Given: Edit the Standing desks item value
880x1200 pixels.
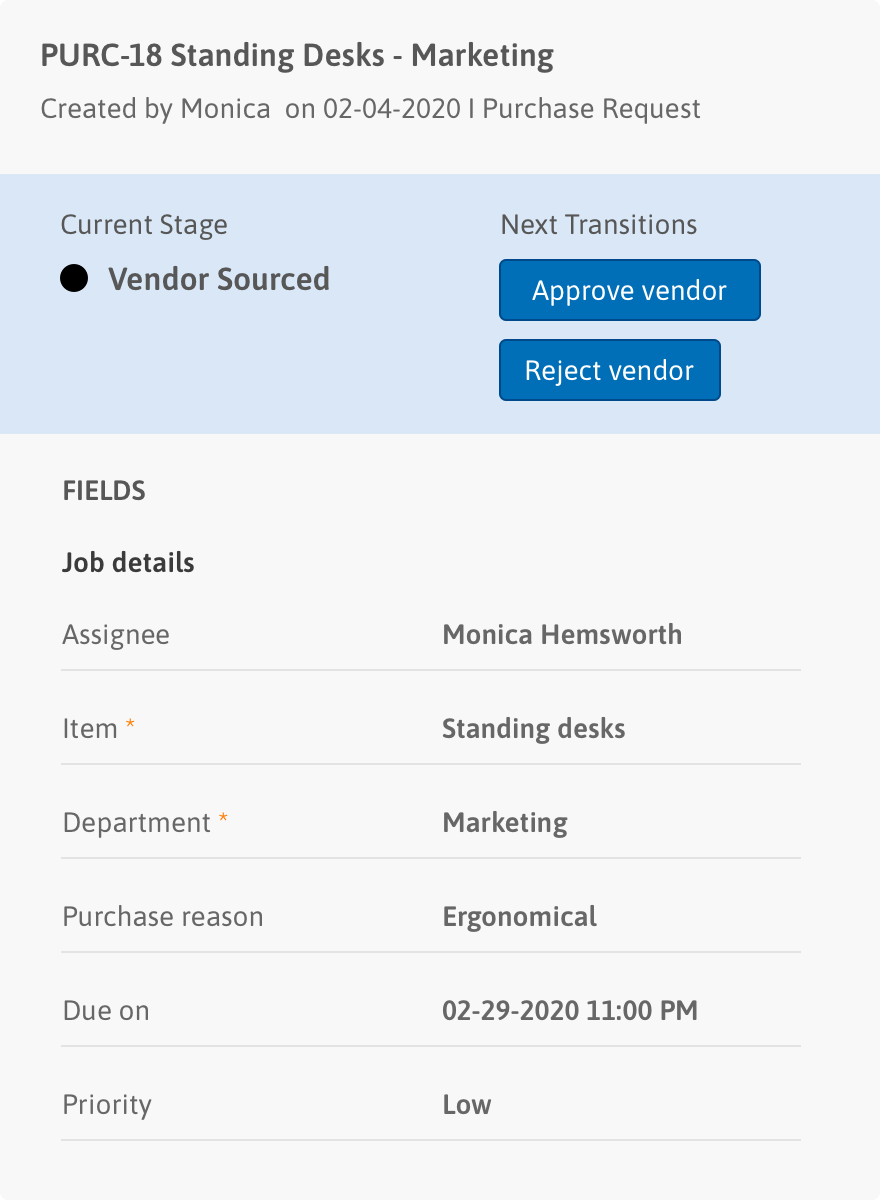Looking at the screenshot, I should coord(534,728).
